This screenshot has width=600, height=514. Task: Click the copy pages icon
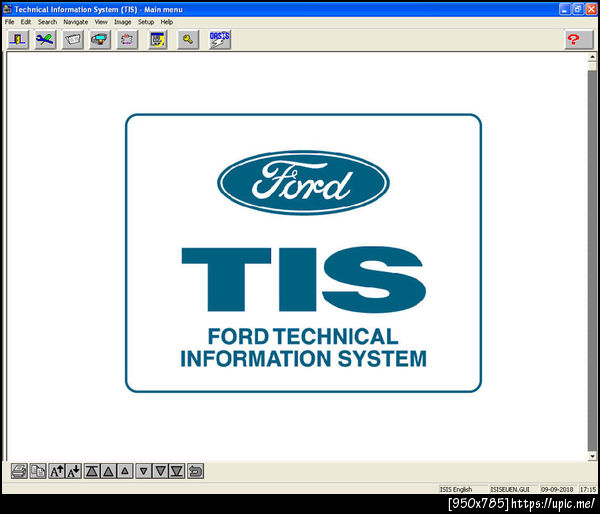pos(38,471)
